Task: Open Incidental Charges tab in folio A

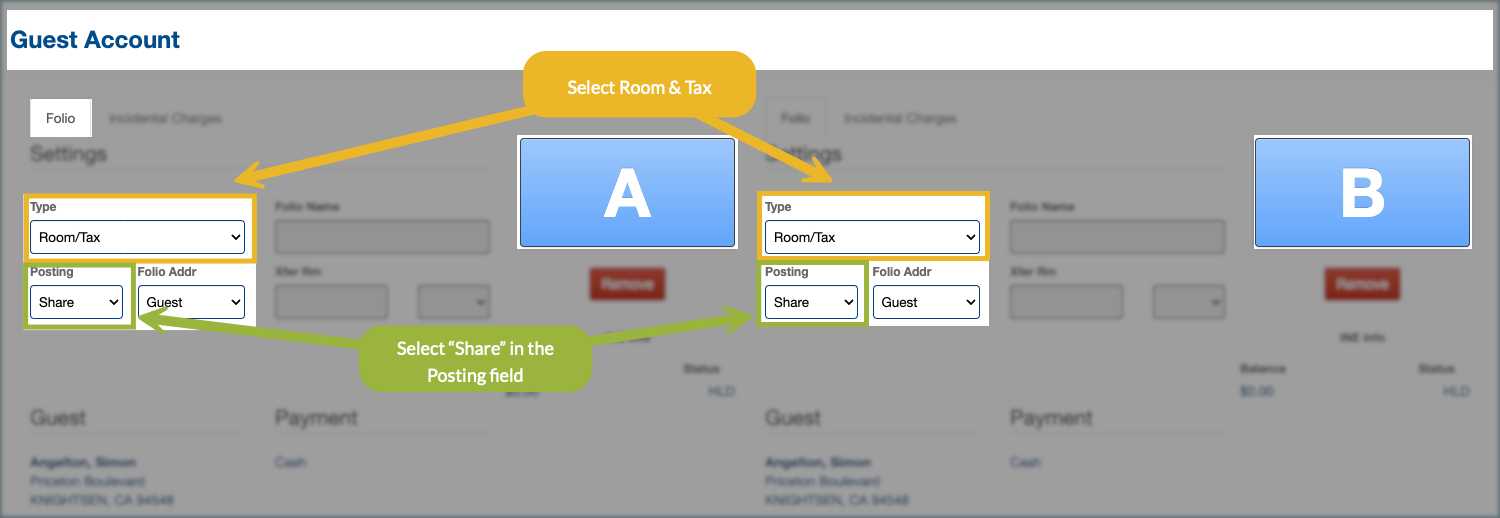Action: [x=165, y=118]
